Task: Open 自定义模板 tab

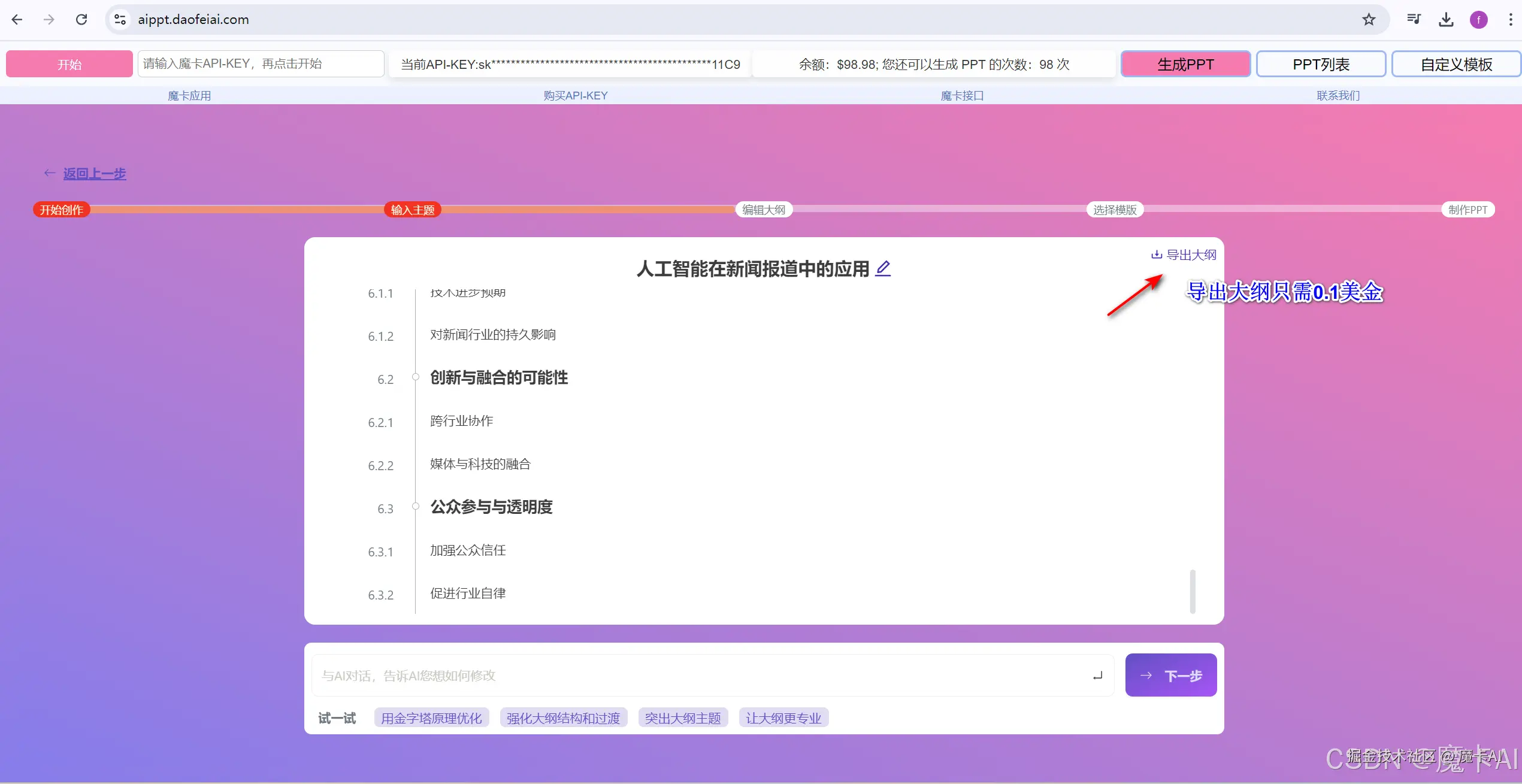Action: (x=1456, y=64)
